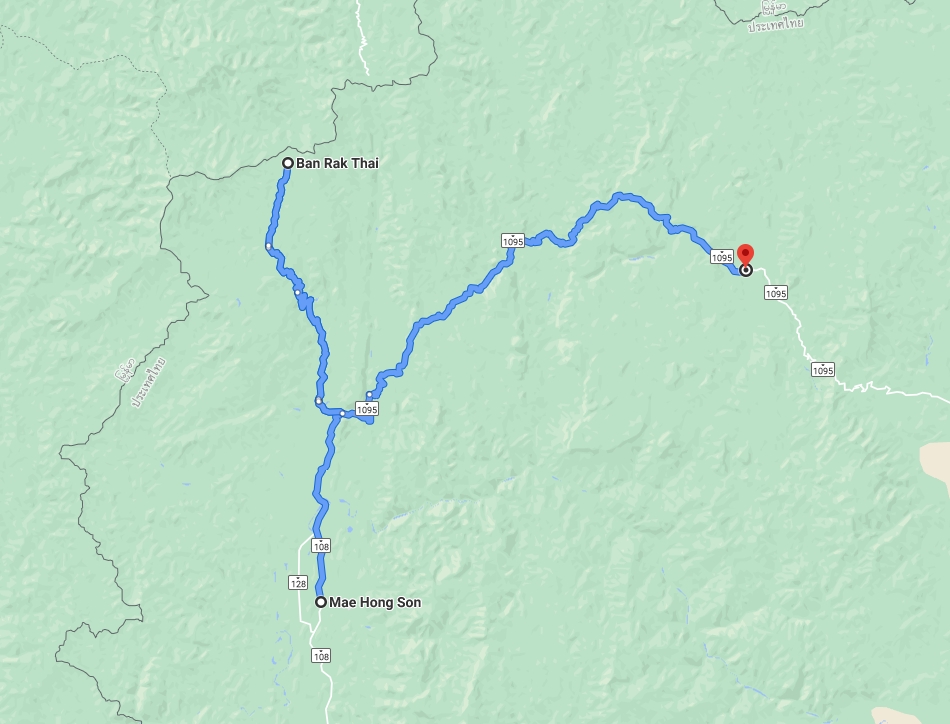Click the second step dot below Ban Rak Thai
The image size is (950, 724).
(x=297, y=293)
